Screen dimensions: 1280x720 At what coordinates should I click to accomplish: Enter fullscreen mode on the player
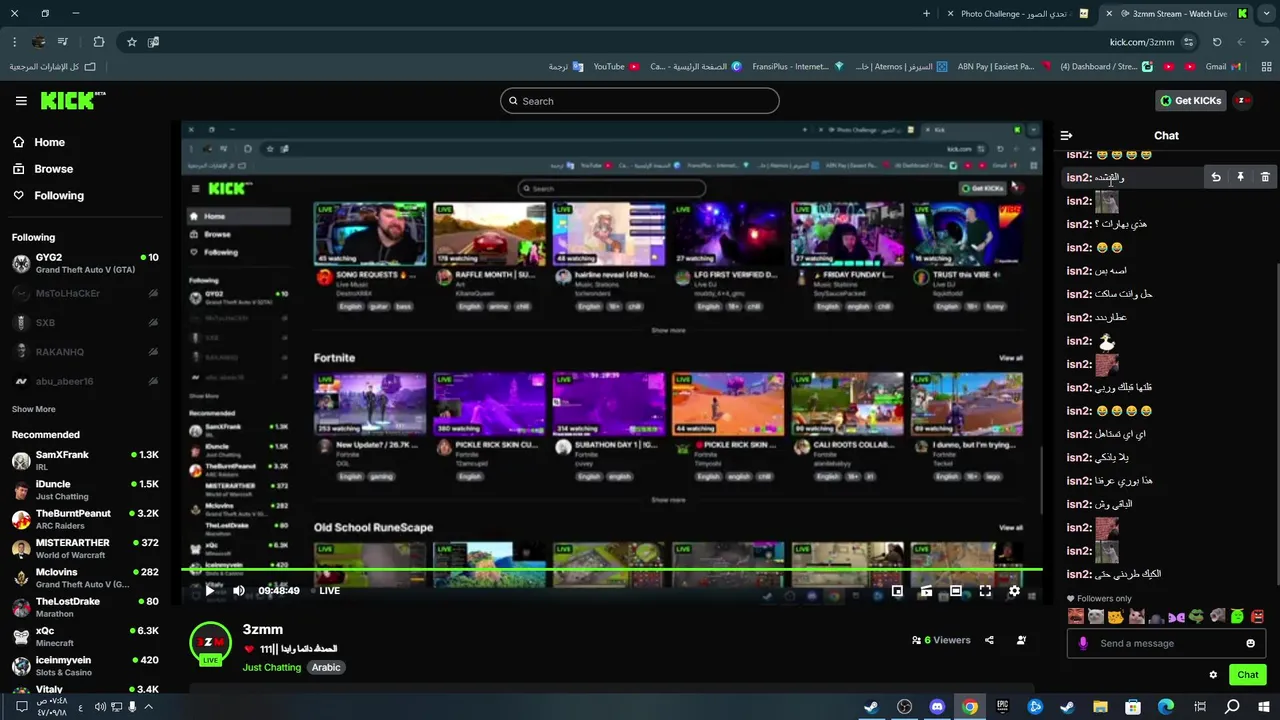985,591
